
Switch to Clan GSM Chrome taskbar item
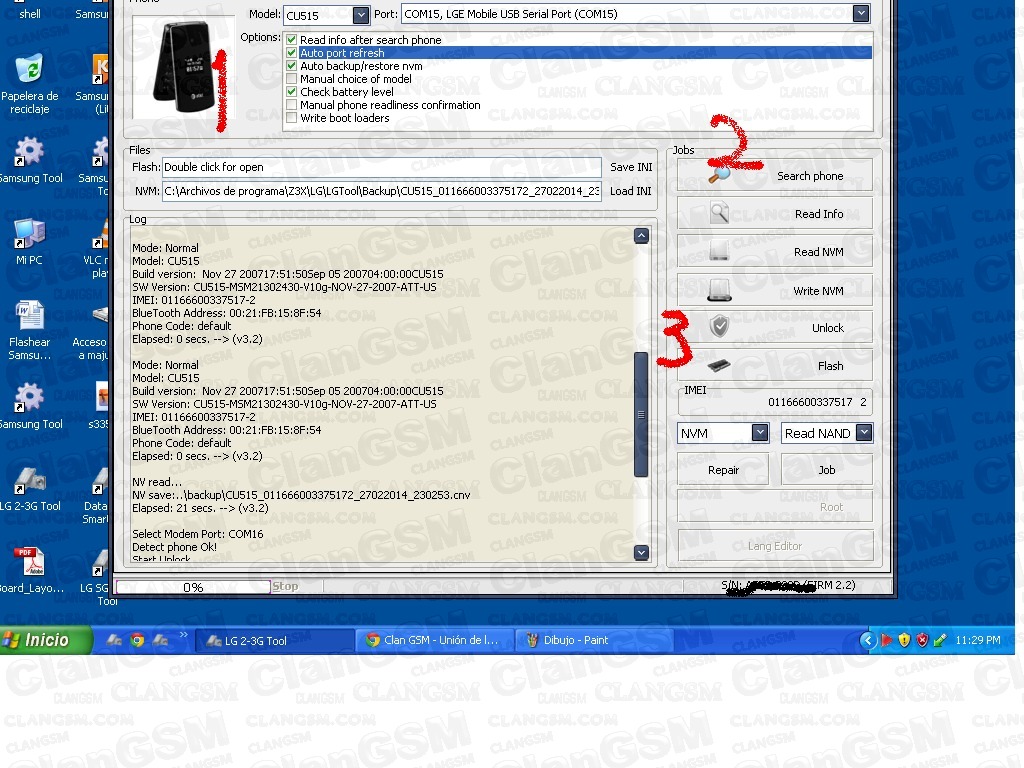point(434,640)
